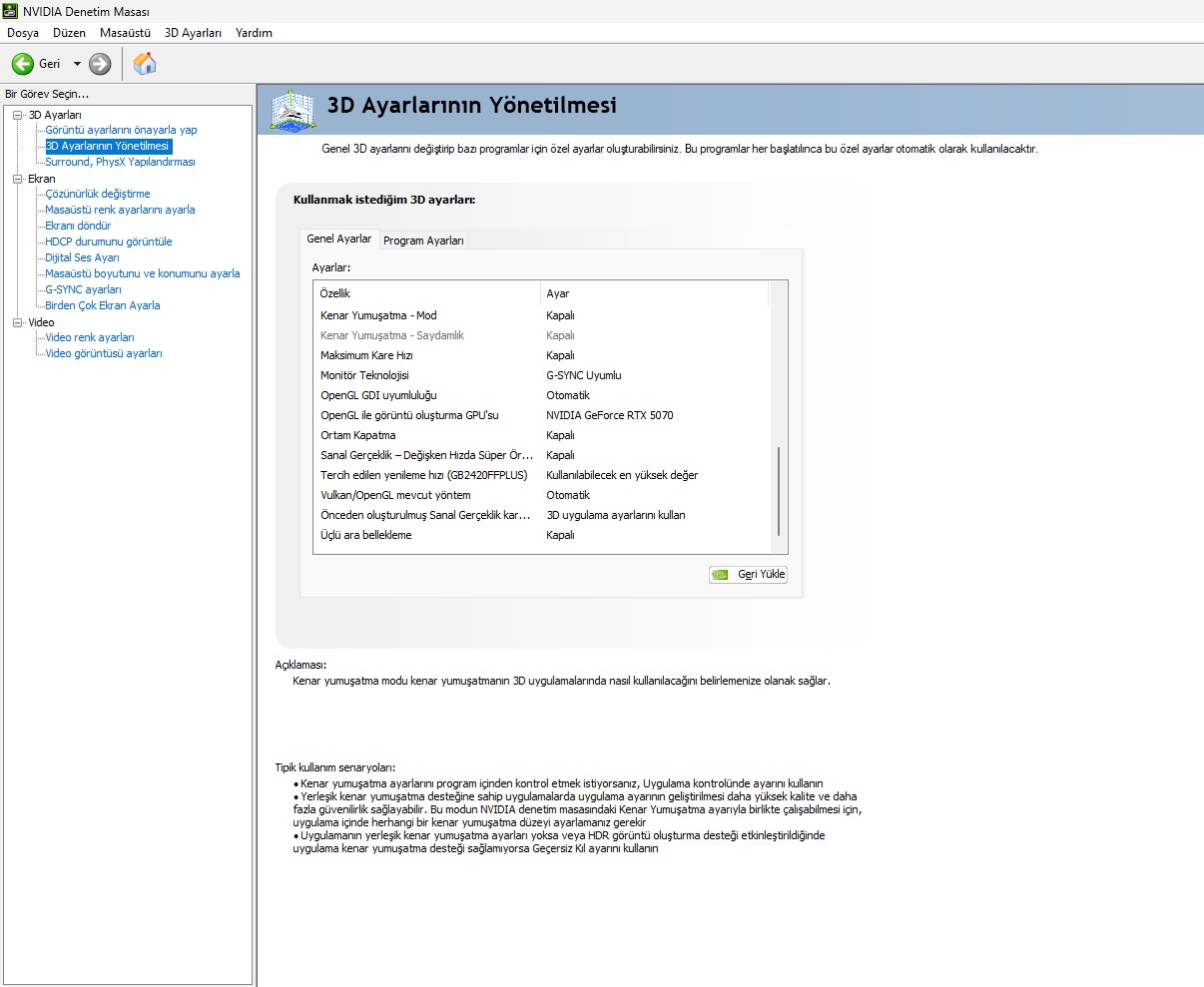The image size is (1204, 987).
Task: Open Video görüntüsü ayarları page
Action: (x=104, y=353)
